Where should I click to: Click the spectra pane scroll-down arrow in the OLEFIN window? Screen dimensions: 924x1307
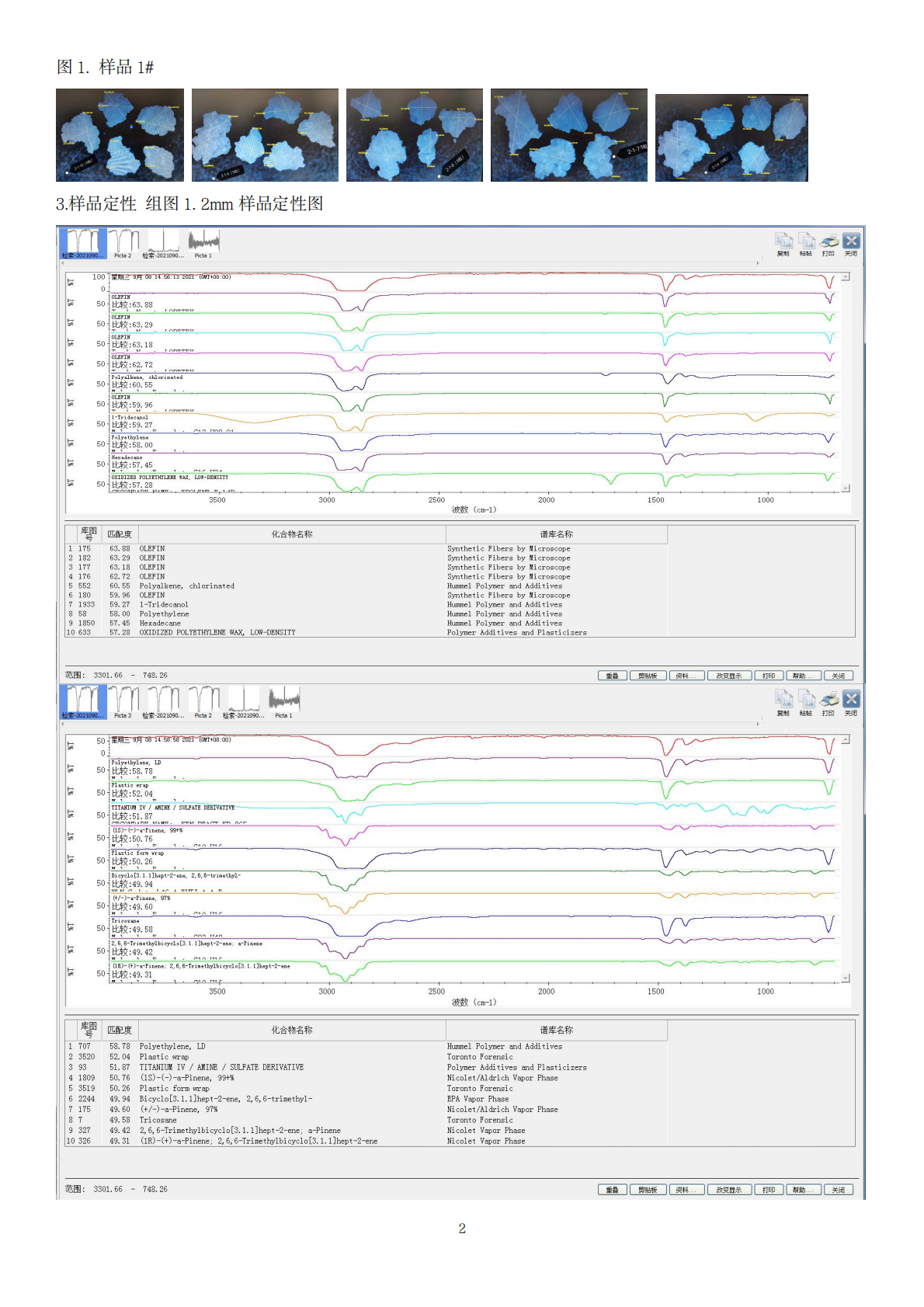click(x=846, y=488)
